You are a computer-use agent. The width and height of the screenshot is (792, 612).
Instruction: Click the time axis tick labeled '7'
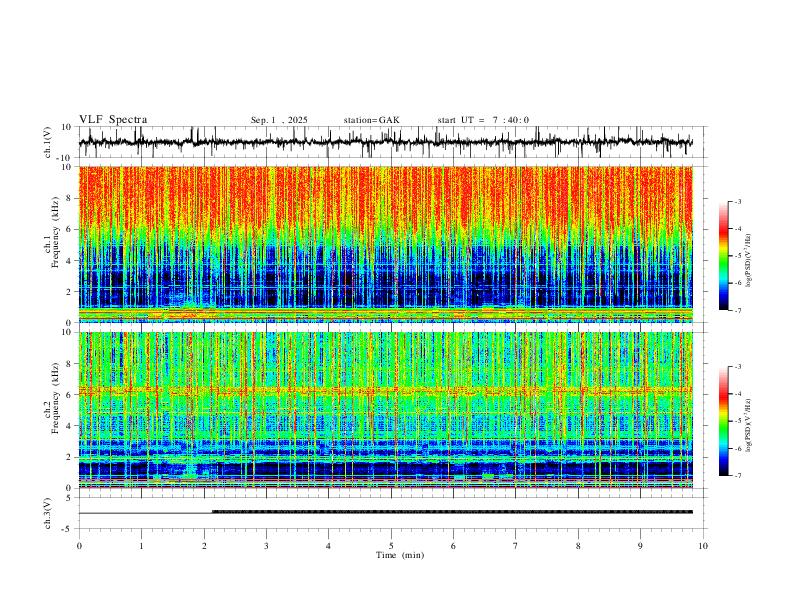click(x=516, y=546)
